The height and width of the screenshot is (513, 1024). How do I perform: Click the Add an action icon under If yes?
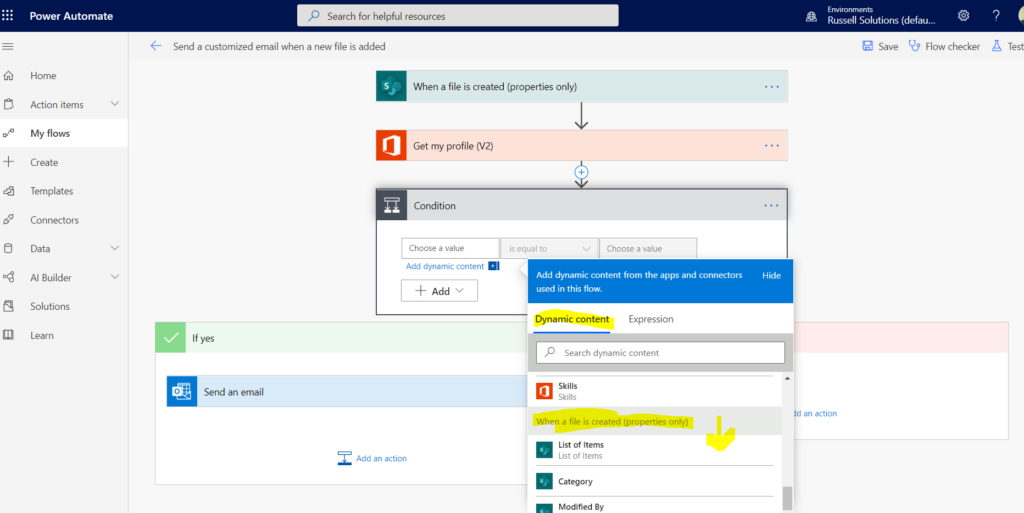345,458
